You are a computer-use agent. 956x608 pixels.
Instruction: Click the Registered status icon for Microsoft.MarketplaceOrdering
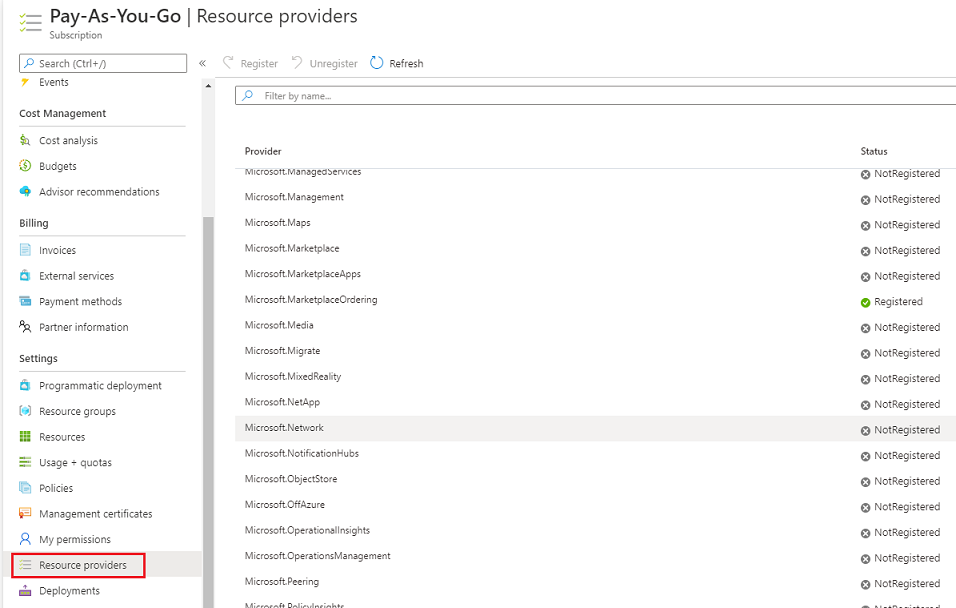click(868, 301)
